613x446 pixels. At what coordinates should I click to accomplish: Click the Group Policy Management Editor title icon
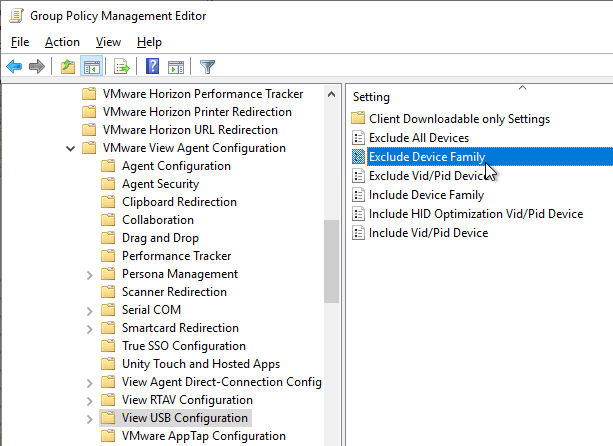(x=16, y=16)
